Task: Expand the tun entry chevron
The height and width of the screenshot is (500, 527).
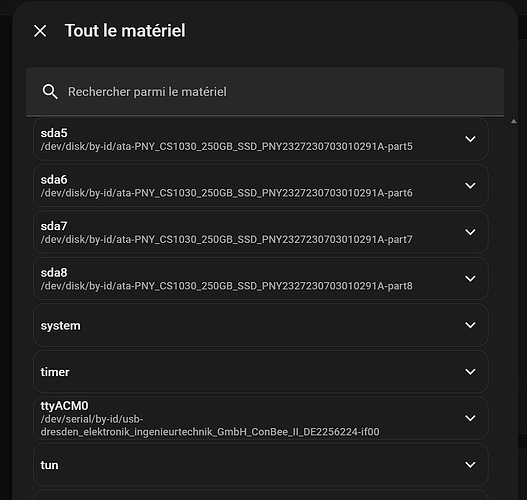Action: [x=470, y=464]
